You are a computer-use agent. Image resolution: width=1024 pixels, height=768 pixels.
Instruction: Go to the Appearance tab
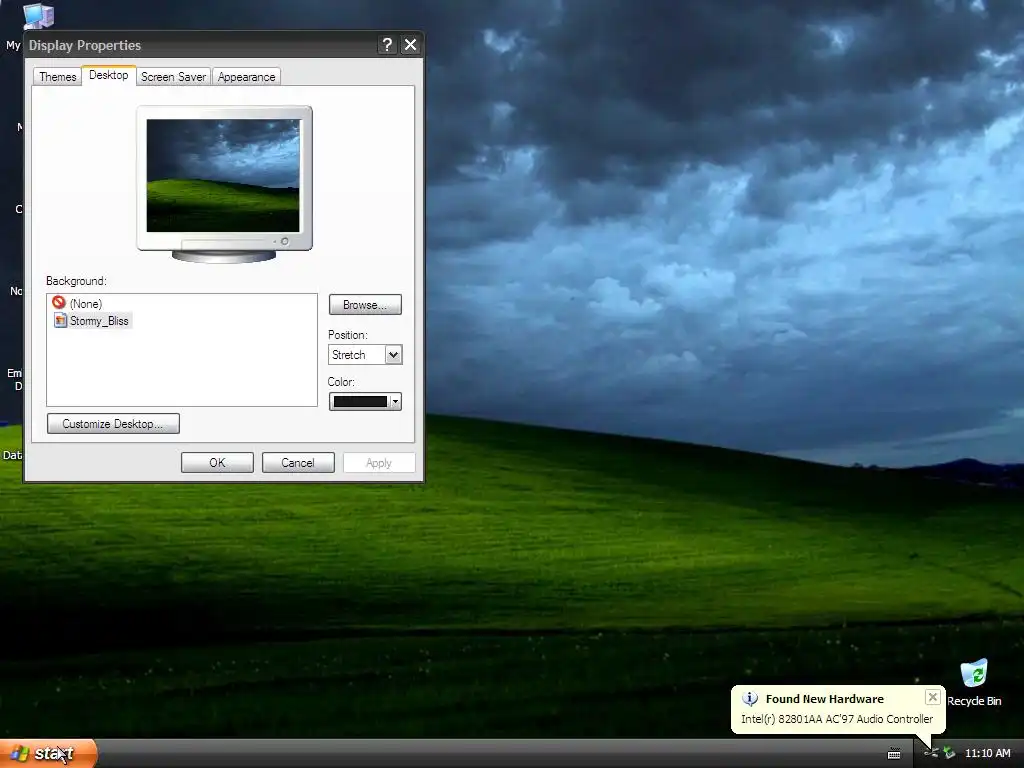pyautogui.click(x=246, y=76)
